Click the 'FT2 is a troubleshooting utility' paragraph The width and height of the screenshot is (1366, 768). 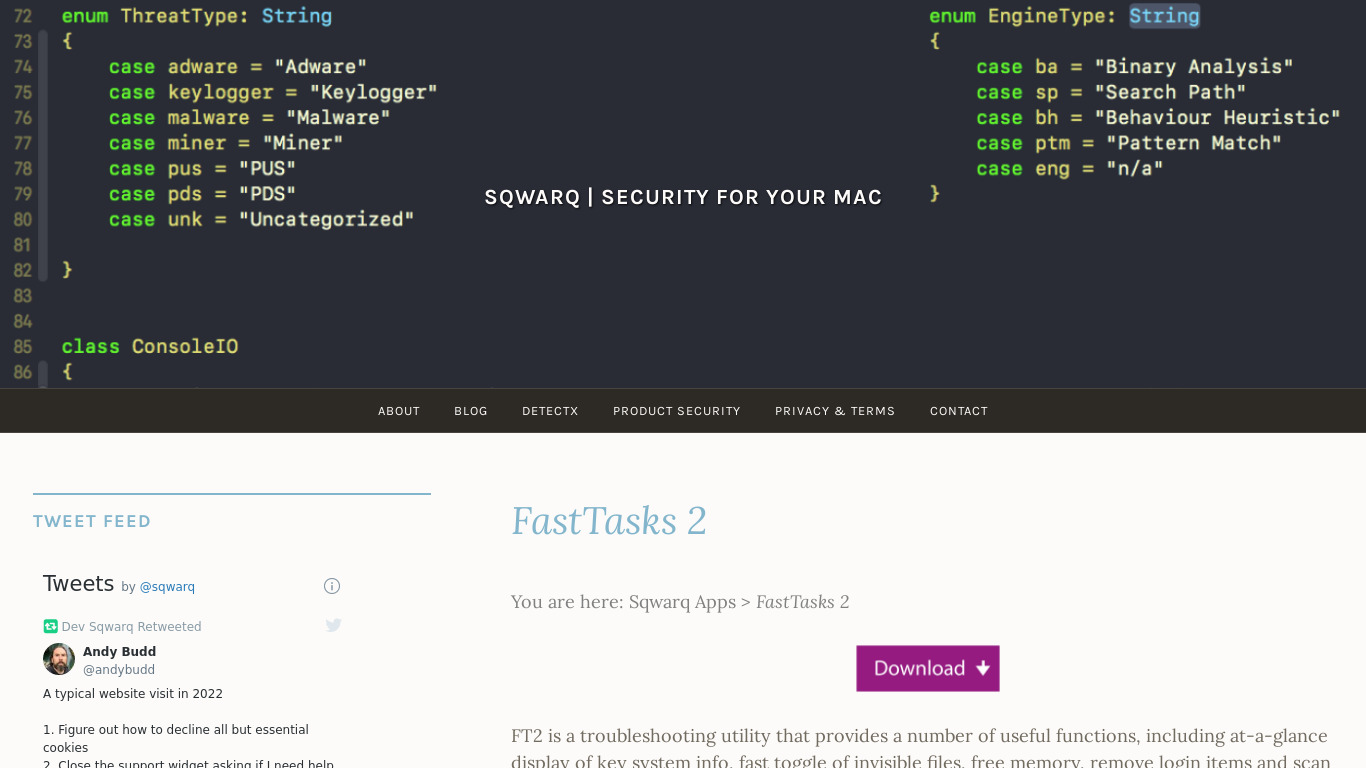click(x=921, y=748)
